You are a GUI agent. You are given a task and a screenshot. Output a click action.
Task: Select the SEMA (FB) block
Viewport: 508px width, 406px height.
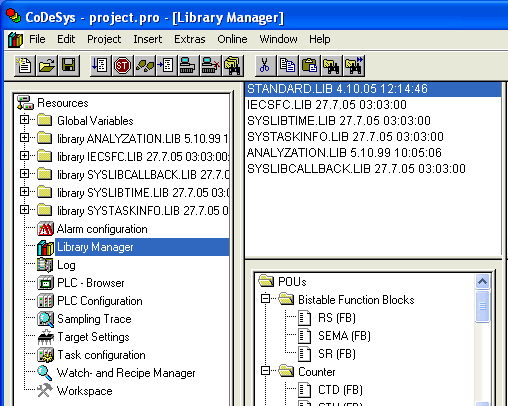[x=344, y=336]
